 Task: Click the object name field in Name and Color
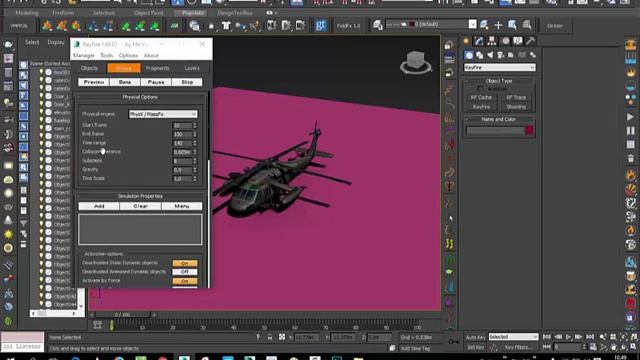495,131
